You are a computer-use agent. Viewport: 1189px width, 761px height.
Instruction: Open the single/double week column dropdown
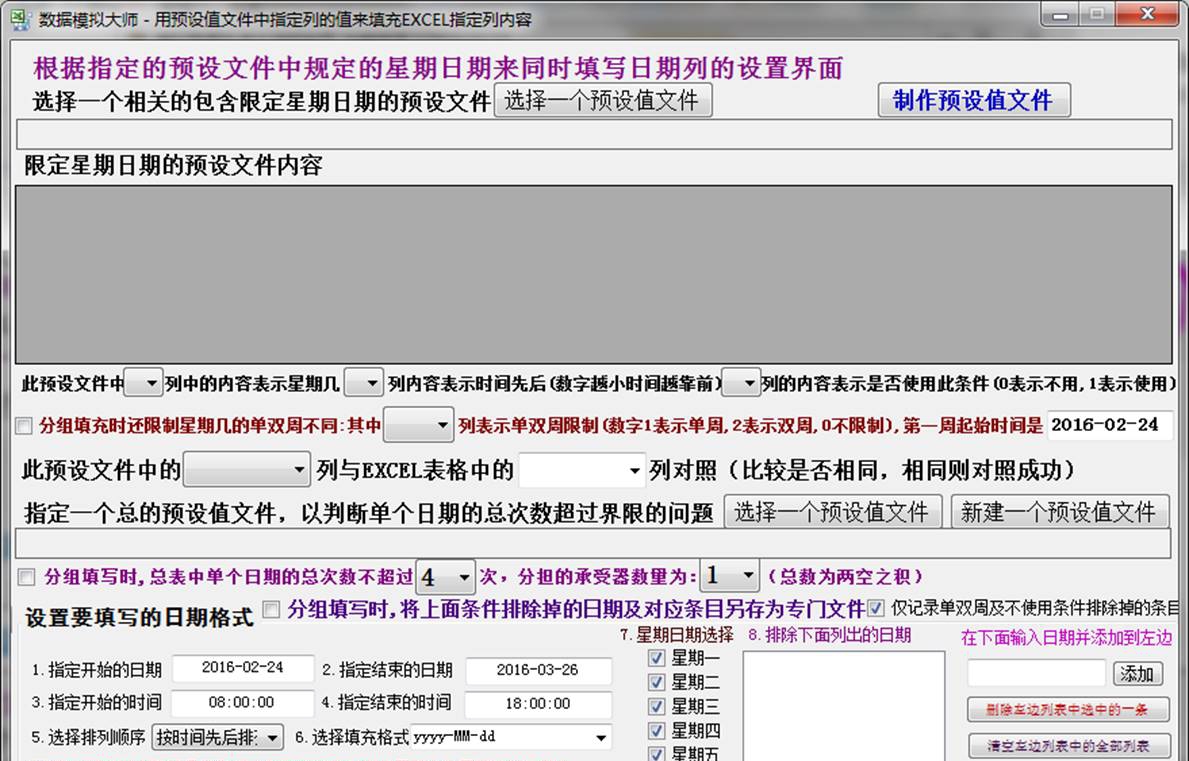tap(418, 424)
